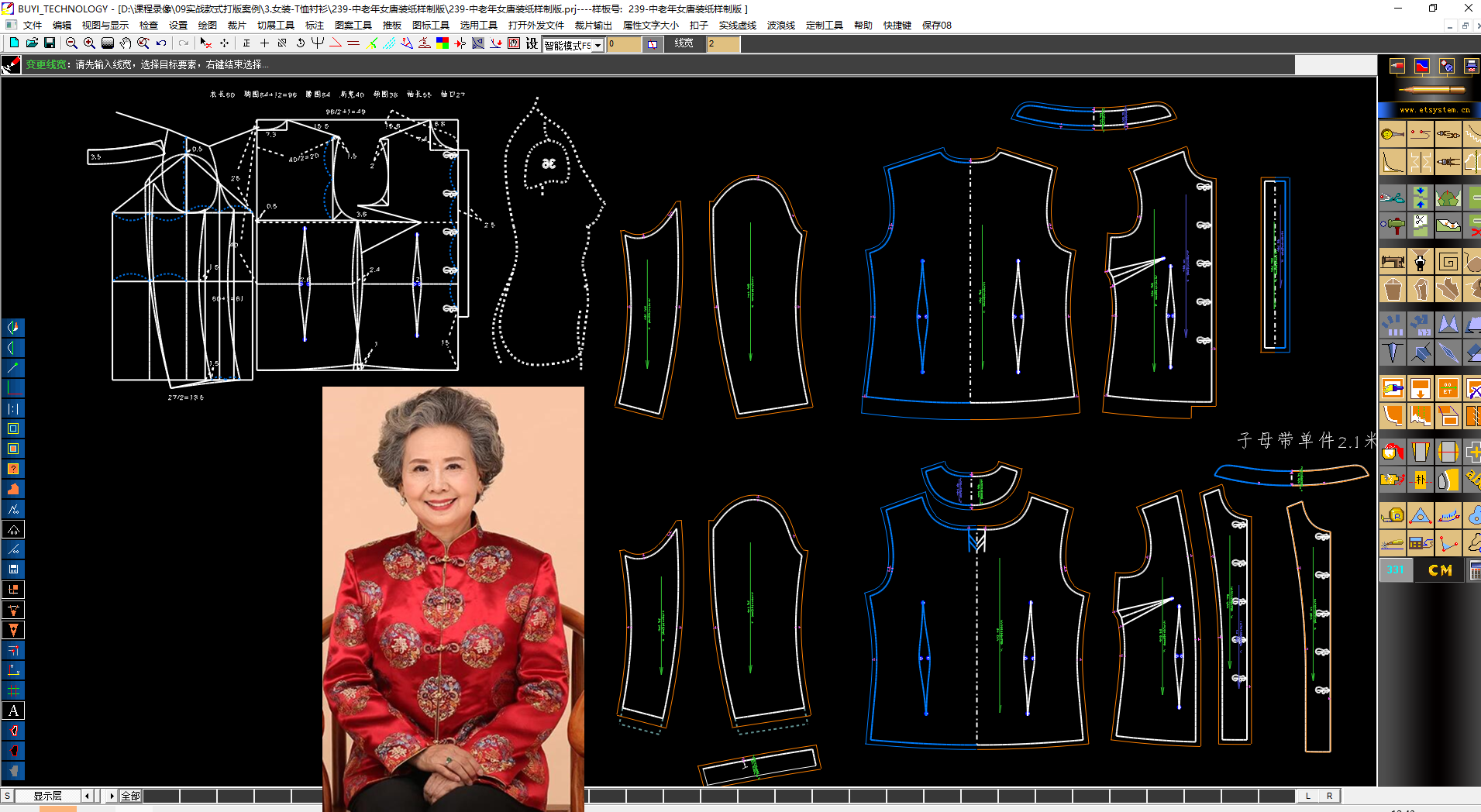Click the text 'A' tool icon

click(x=13, y=710)
